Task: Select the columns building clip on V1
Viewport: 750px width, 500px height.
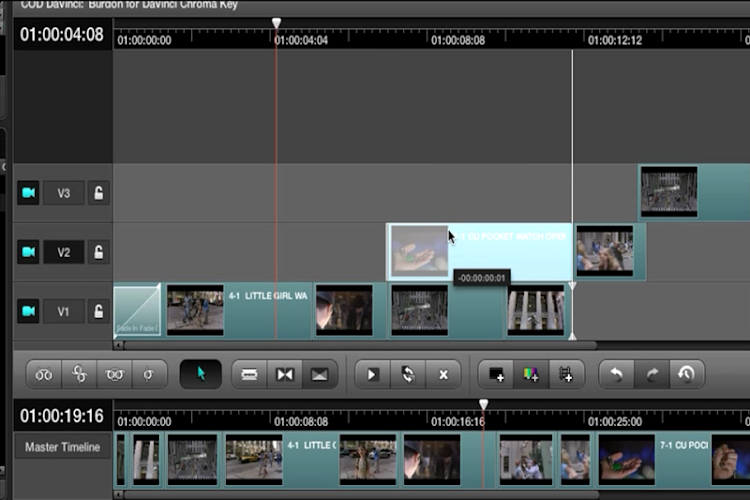Action: 538,310
